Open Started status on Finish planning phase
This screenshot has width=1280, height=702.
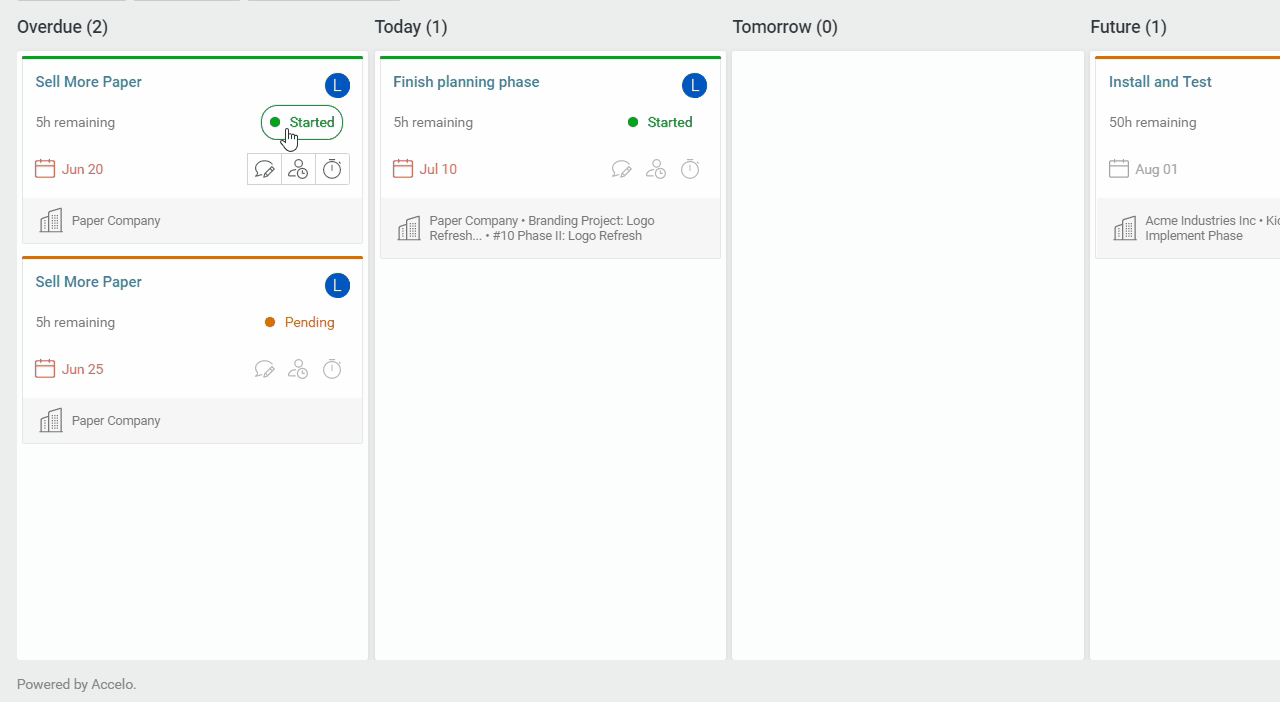point(660,123)
